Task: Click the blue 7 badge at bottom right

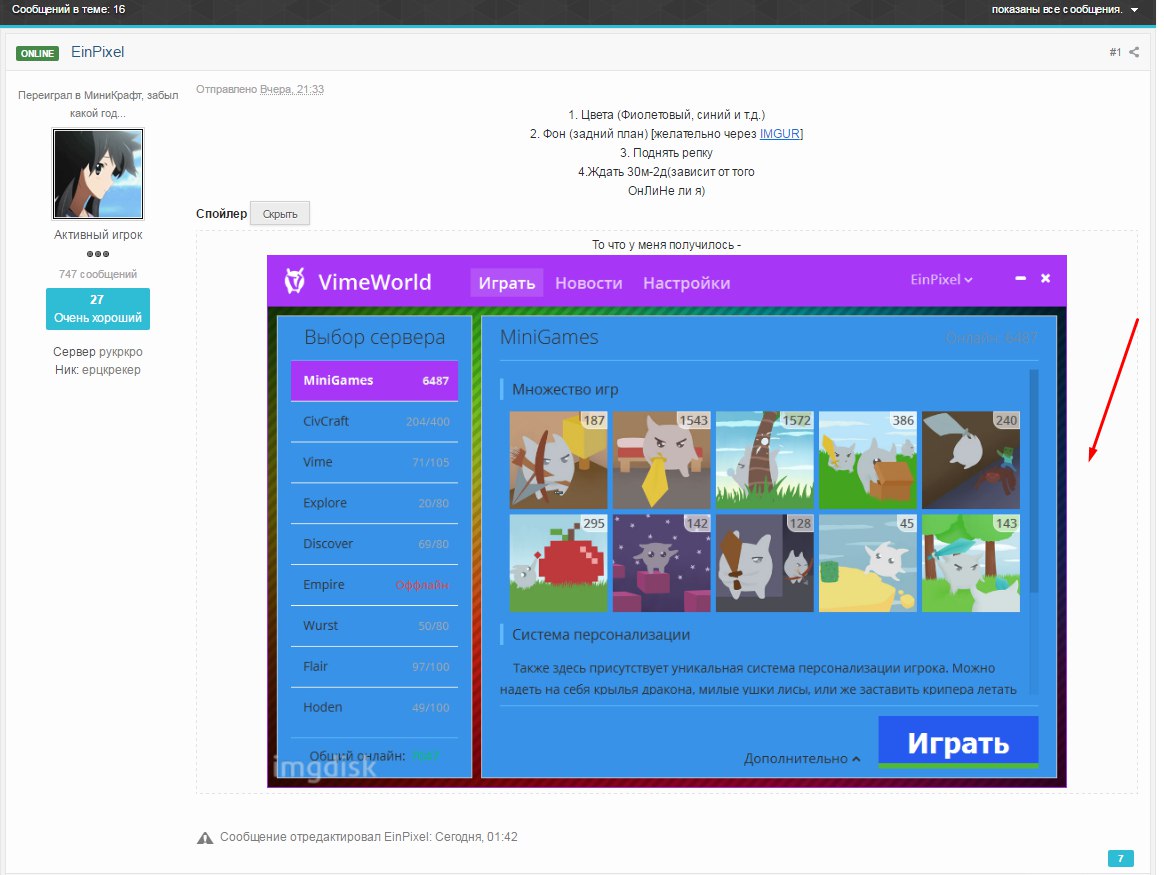Action: (x=1120, y=859)
